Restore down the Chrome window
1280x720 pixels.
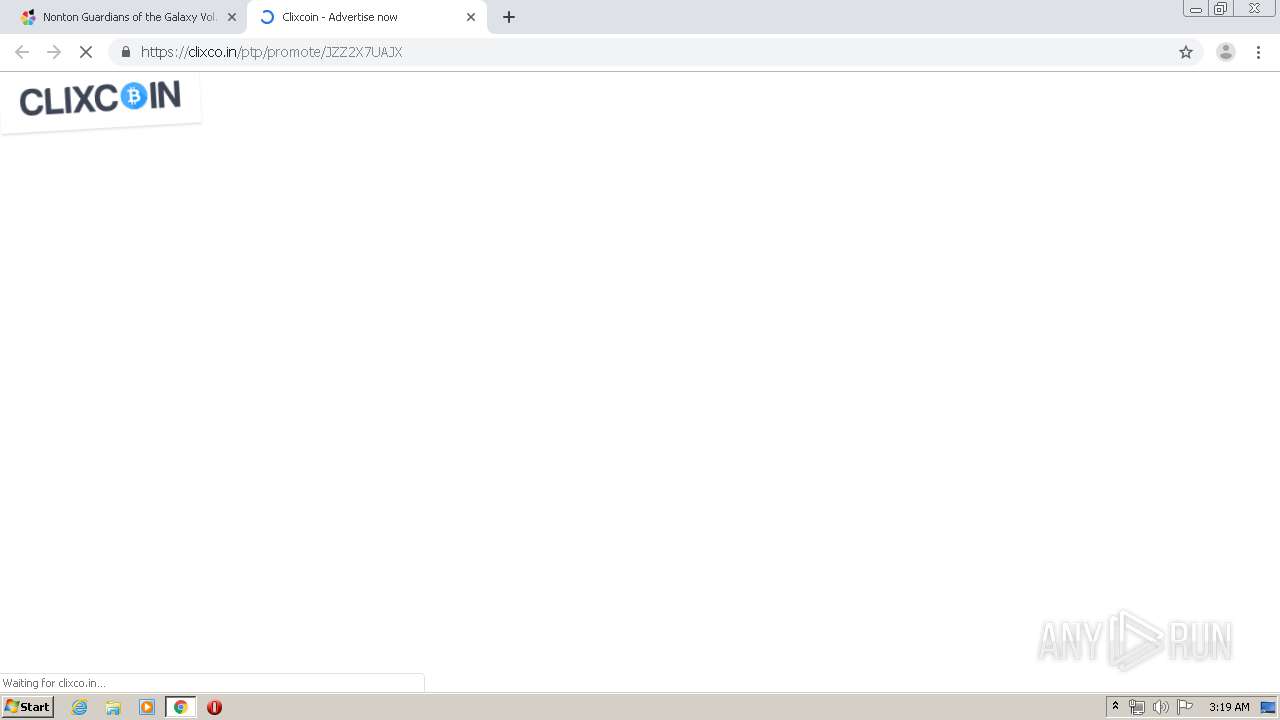tap(1221, 9)
